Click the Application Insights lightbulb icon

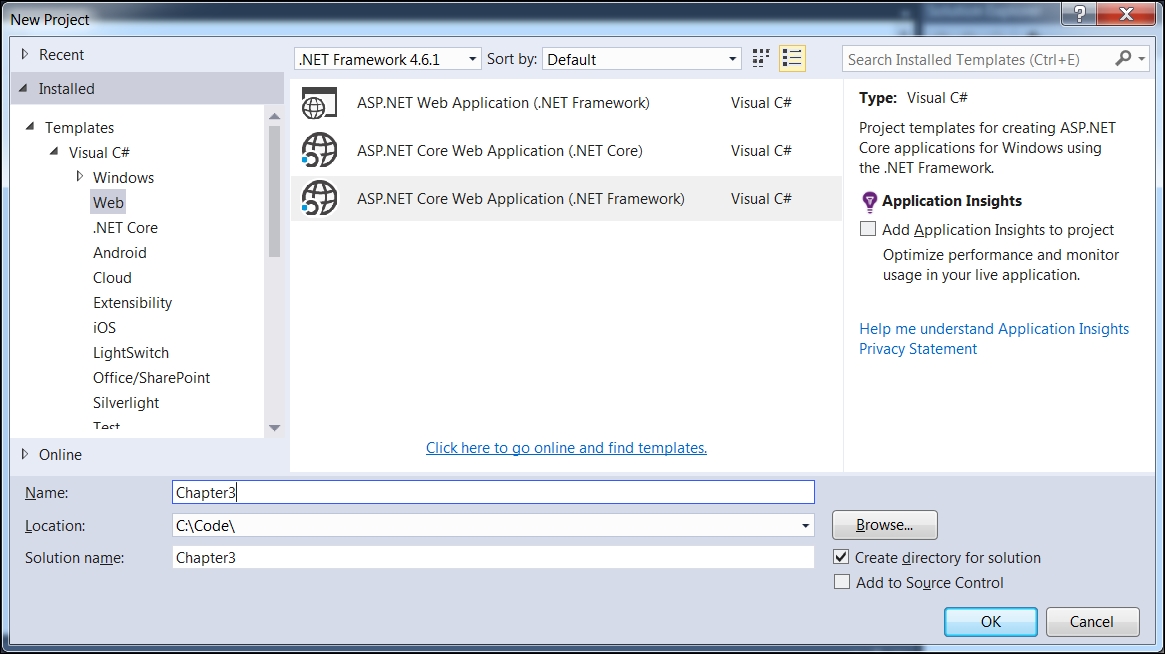coord(869,201)
